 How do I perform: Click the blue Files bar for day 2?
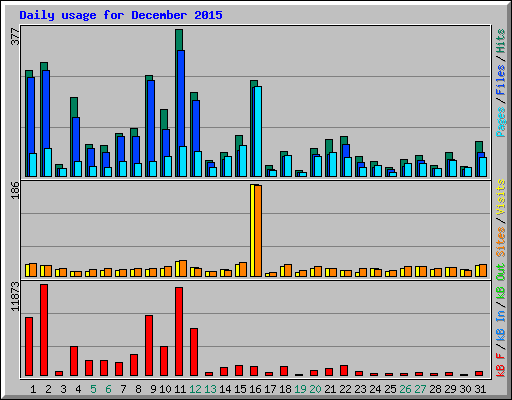click(46, 109)
